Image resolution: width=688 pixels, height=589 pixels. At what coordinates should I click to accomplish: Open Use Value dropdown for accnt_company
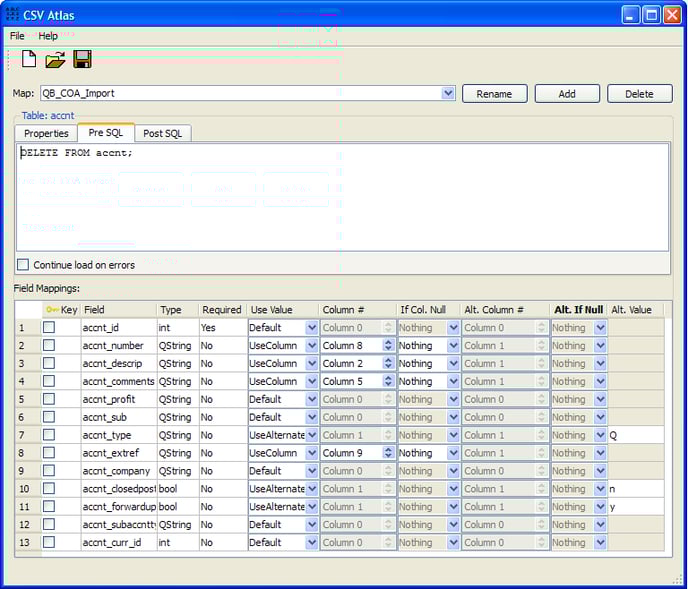311,471
